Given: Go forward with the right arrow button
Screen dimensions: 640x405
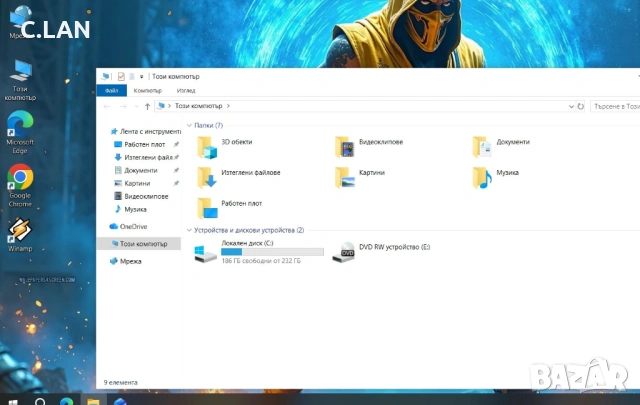Looking at the screenshot, I should [123, 106].
